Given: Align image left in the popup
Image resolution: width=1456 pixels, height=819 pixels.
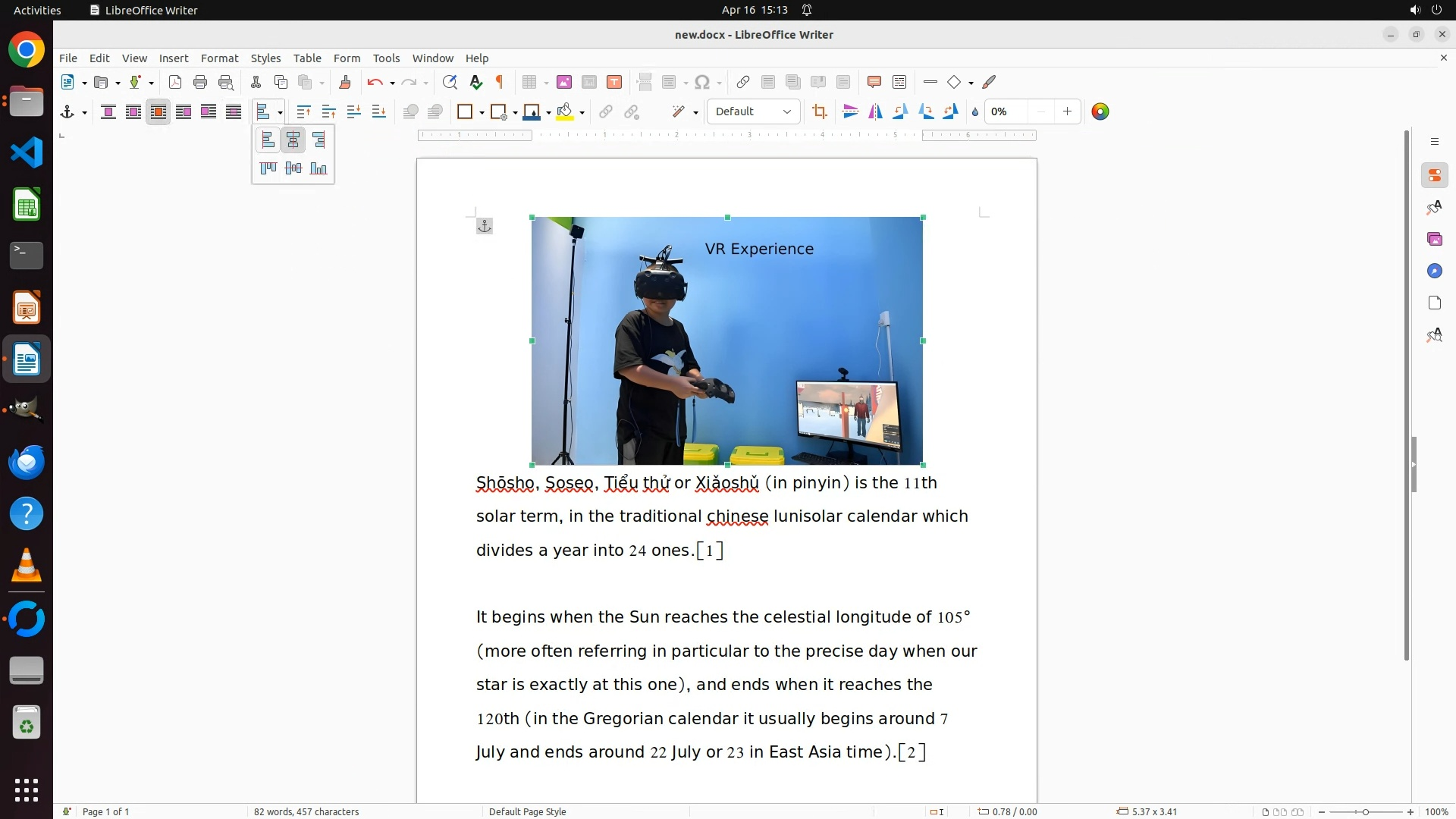Looking at the screenshot, I should click(268, 140).
